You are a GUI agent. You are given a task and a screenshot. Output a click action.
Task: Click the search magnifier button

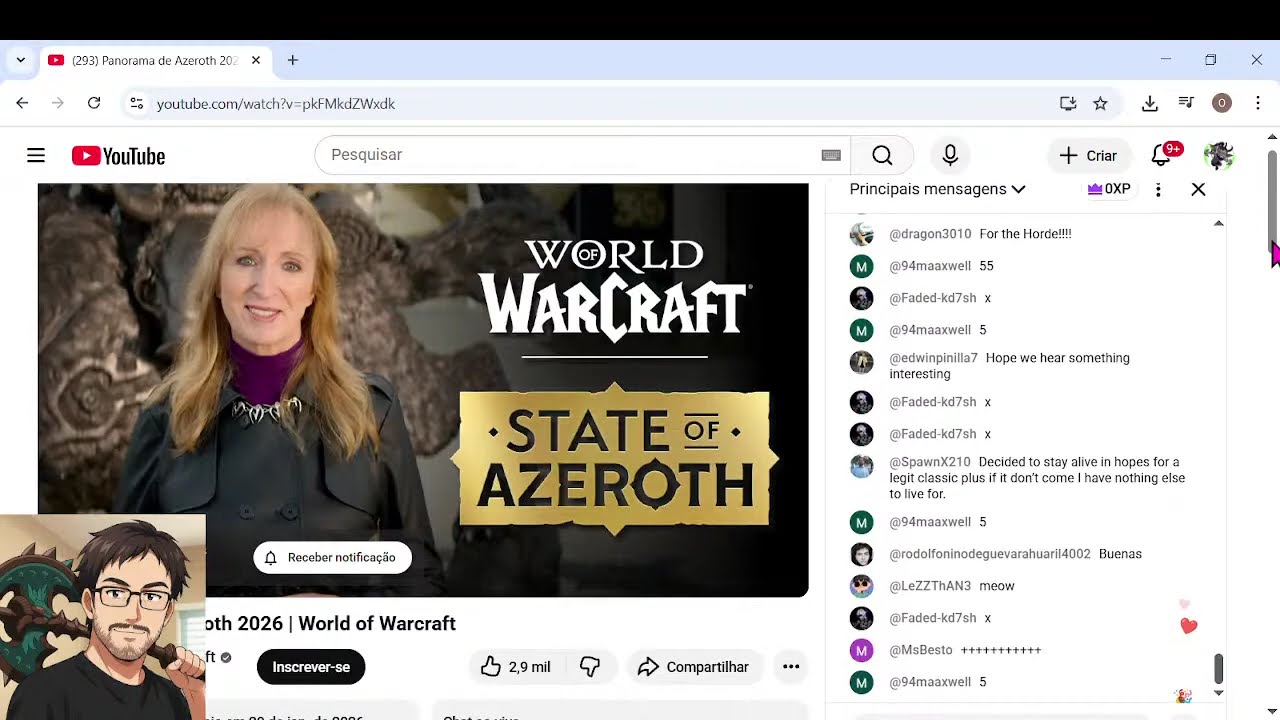pos(882,155)
